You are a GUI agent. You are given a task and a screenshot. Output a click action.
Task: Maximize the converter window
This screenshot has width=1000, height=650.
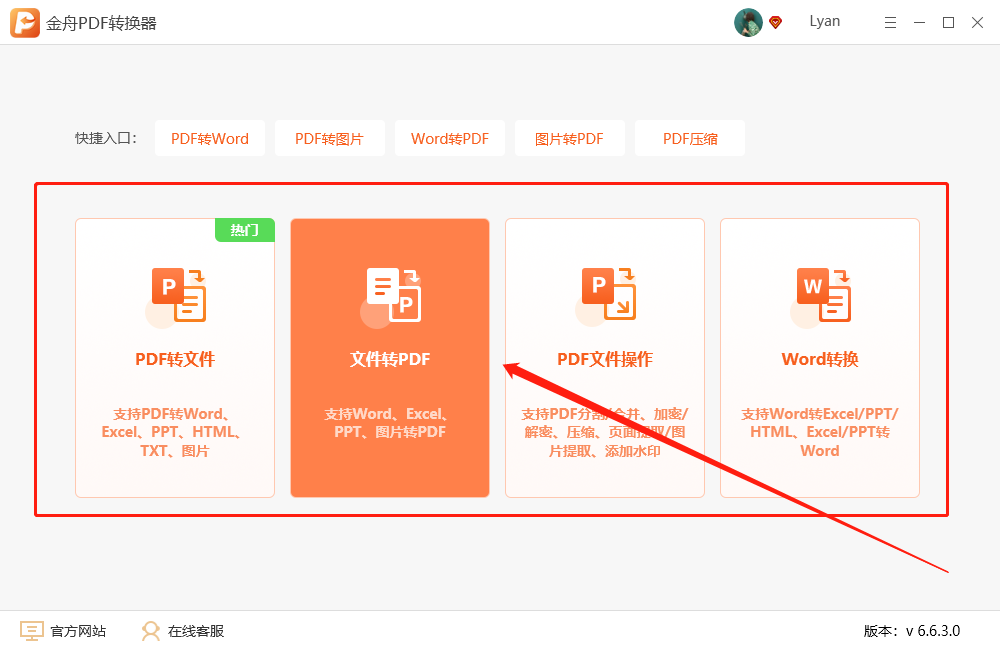948,23
